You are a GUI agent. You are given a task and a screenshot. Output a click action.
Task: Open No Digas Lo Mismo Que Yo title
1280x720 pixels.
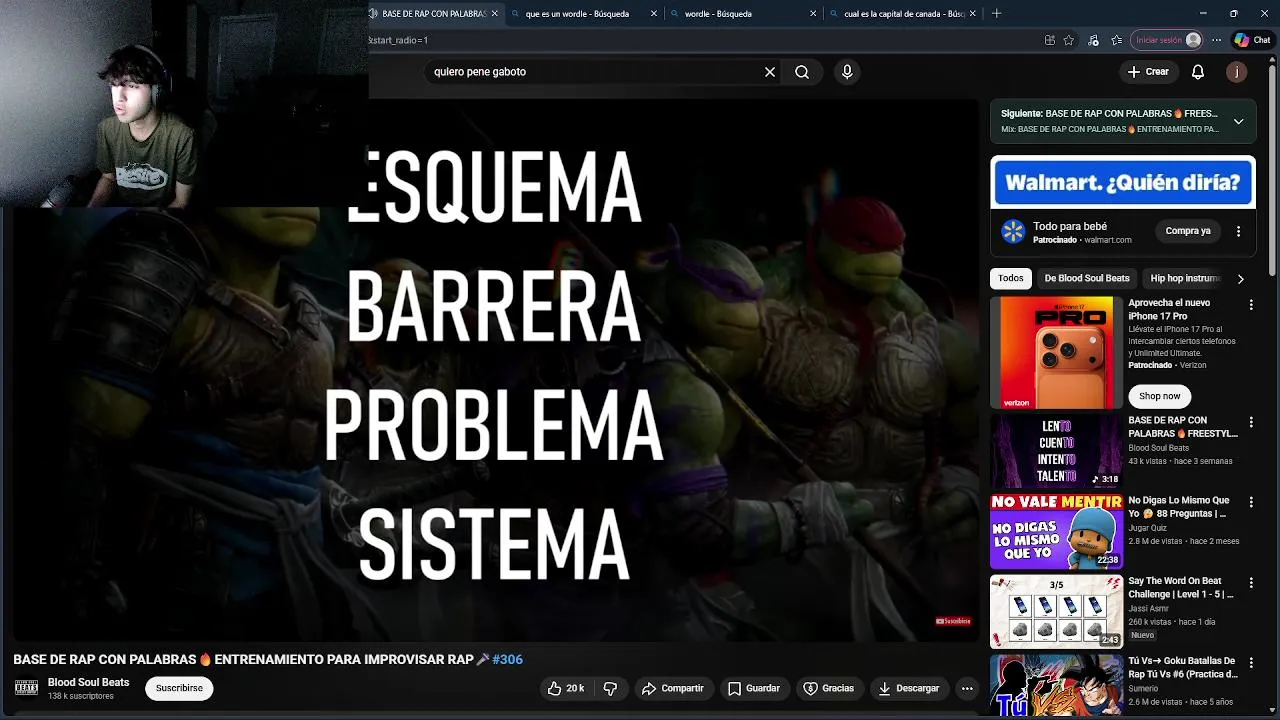[1179, 507]
